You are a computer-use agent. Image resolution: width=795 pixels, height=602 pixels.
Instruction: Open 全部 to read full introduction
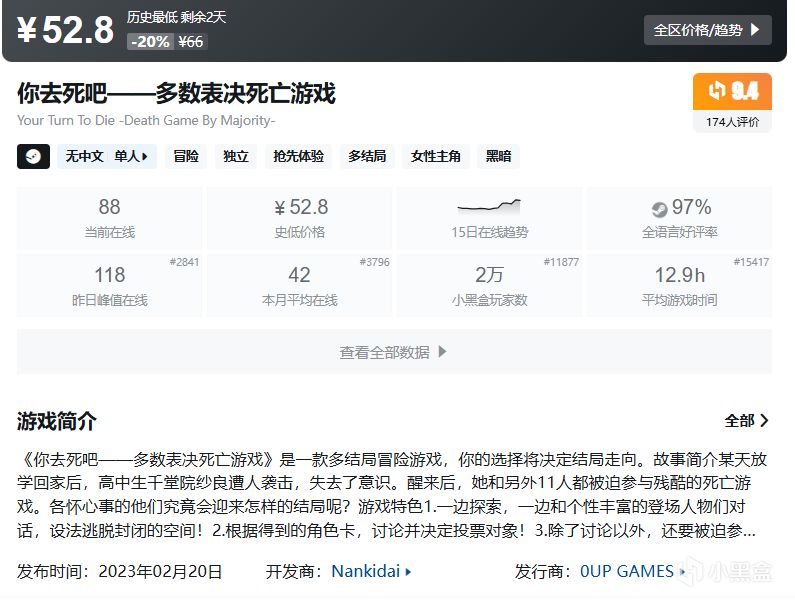(x=746, y=420)
